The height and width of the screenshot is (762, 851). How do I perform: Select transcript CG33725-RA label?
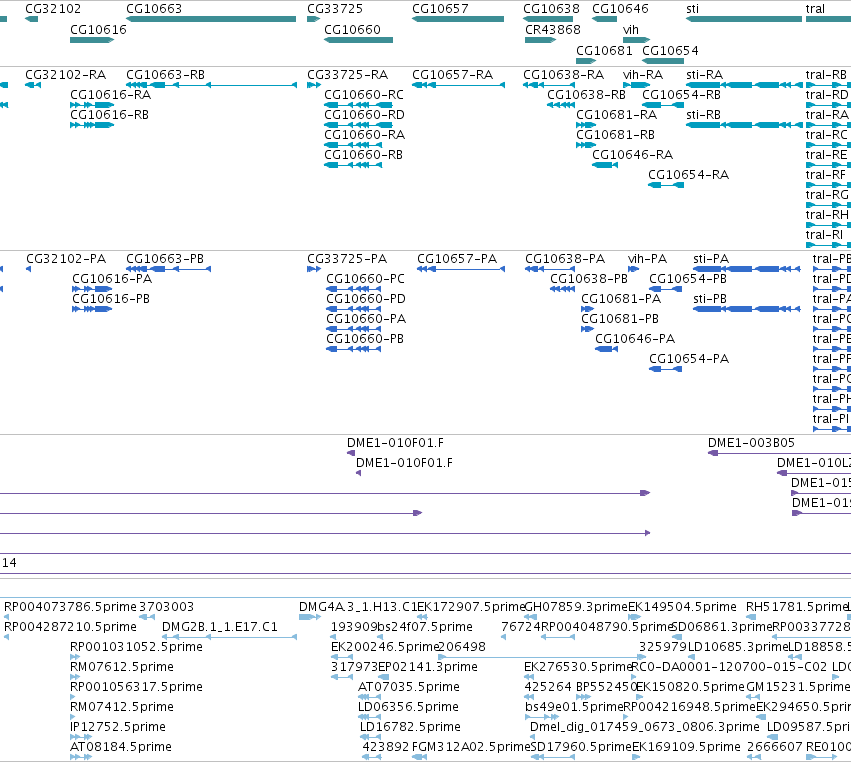pyautogui.click(x=347, y=75)
